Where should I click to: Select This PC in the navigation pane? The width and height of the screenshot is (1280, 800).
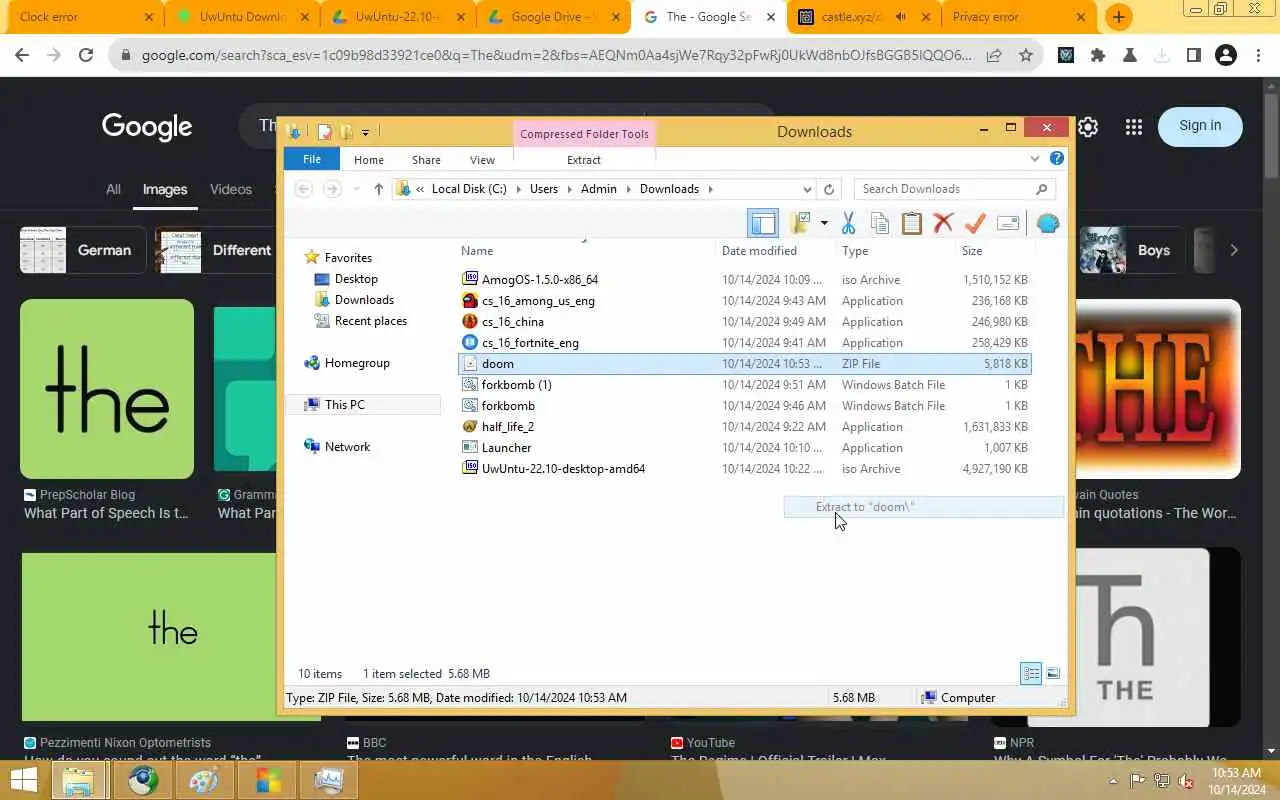344,405
